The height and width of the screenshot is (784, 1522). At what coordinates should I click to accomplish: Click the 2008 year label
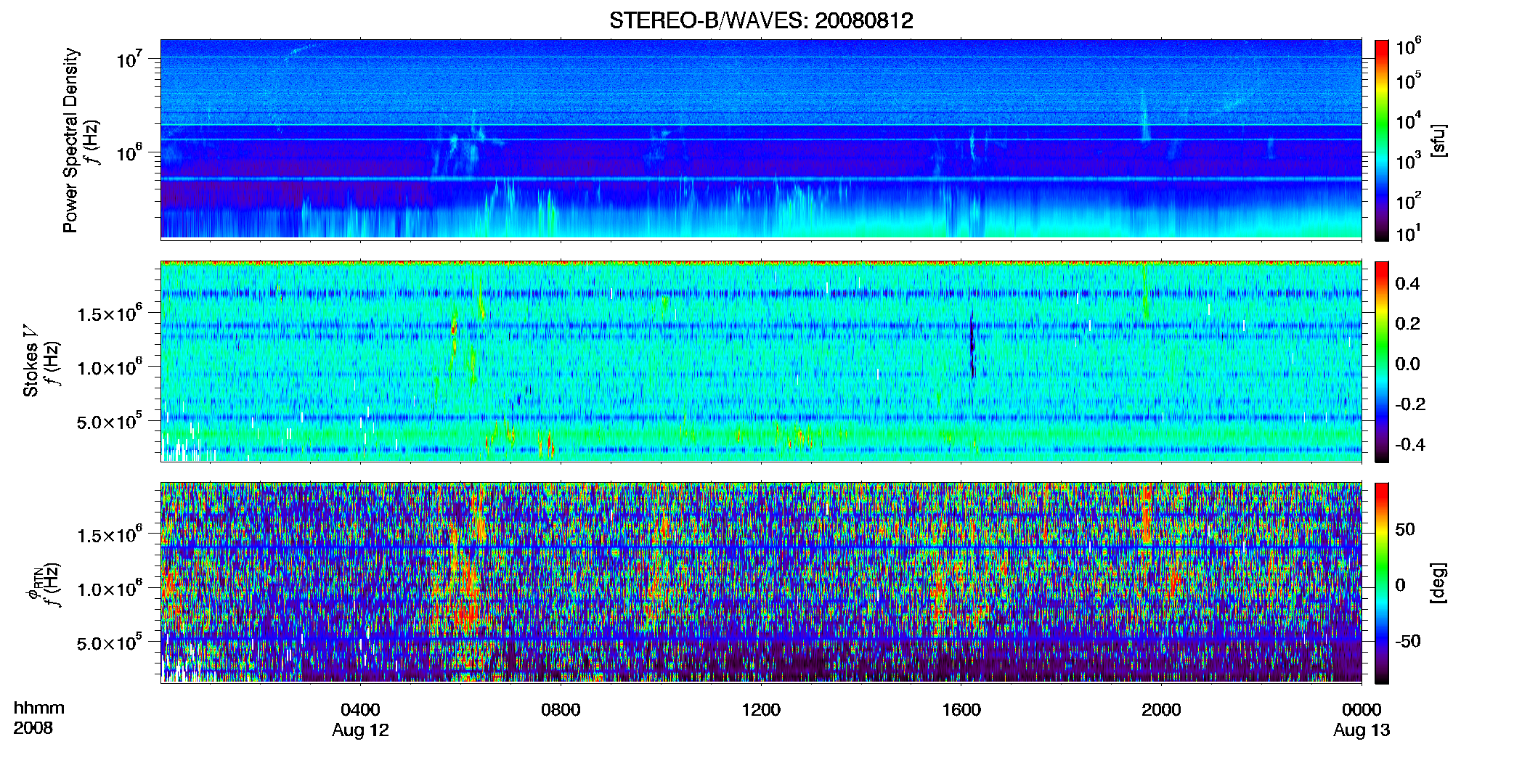(33, 728)
